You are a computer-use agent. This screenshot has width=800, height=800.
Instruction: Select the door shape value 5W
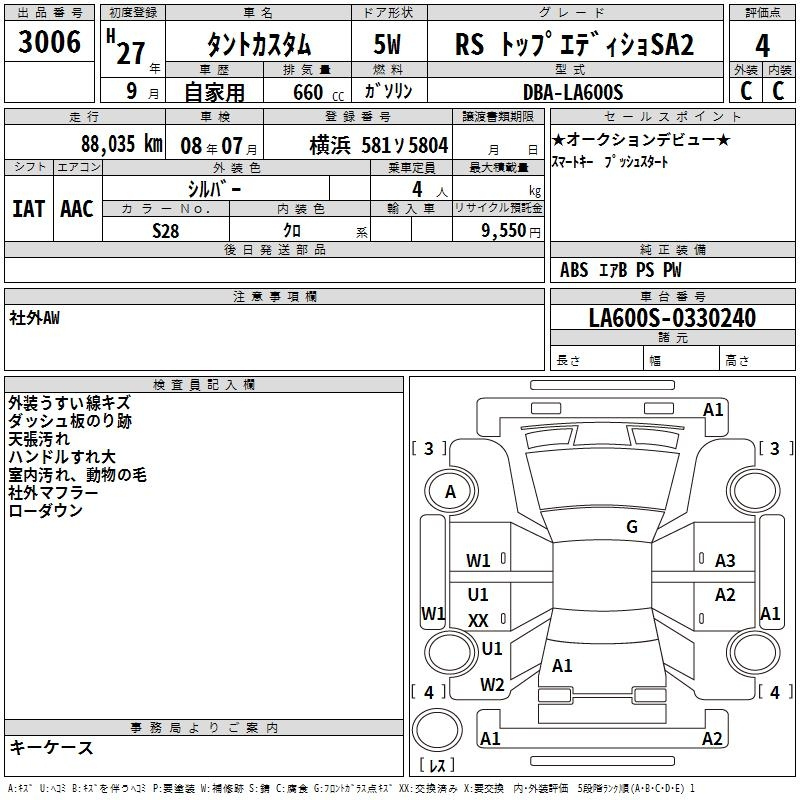[x=387, y=44]
